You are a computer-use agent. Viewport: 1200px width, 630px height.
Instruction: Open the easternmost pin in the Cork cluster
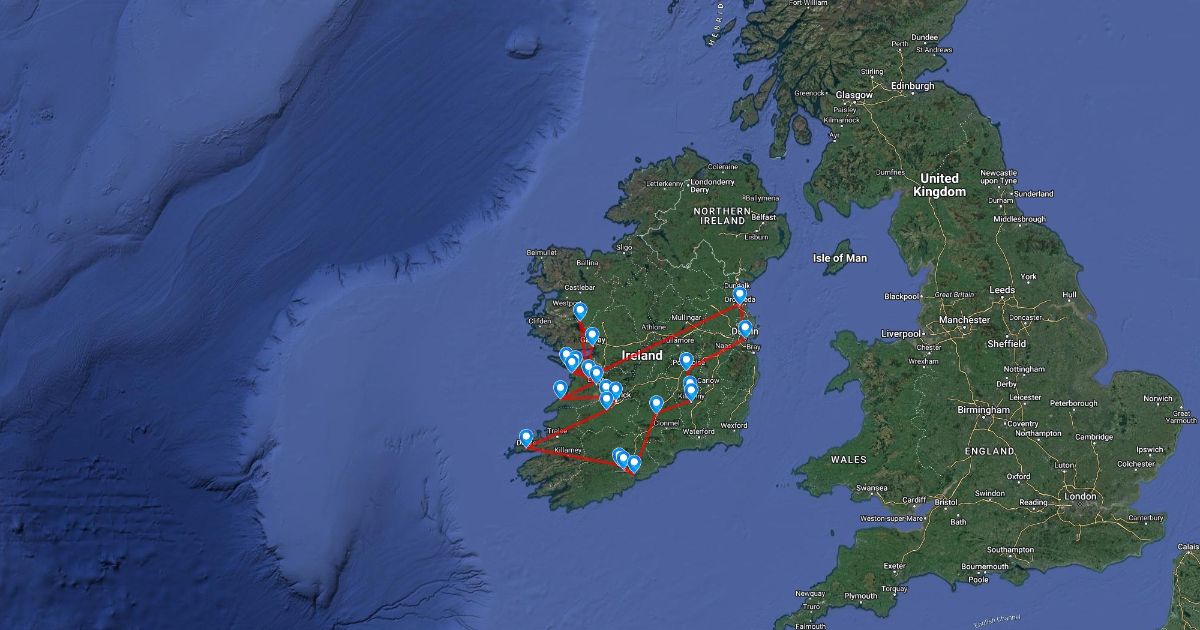[x=634, y=463]
